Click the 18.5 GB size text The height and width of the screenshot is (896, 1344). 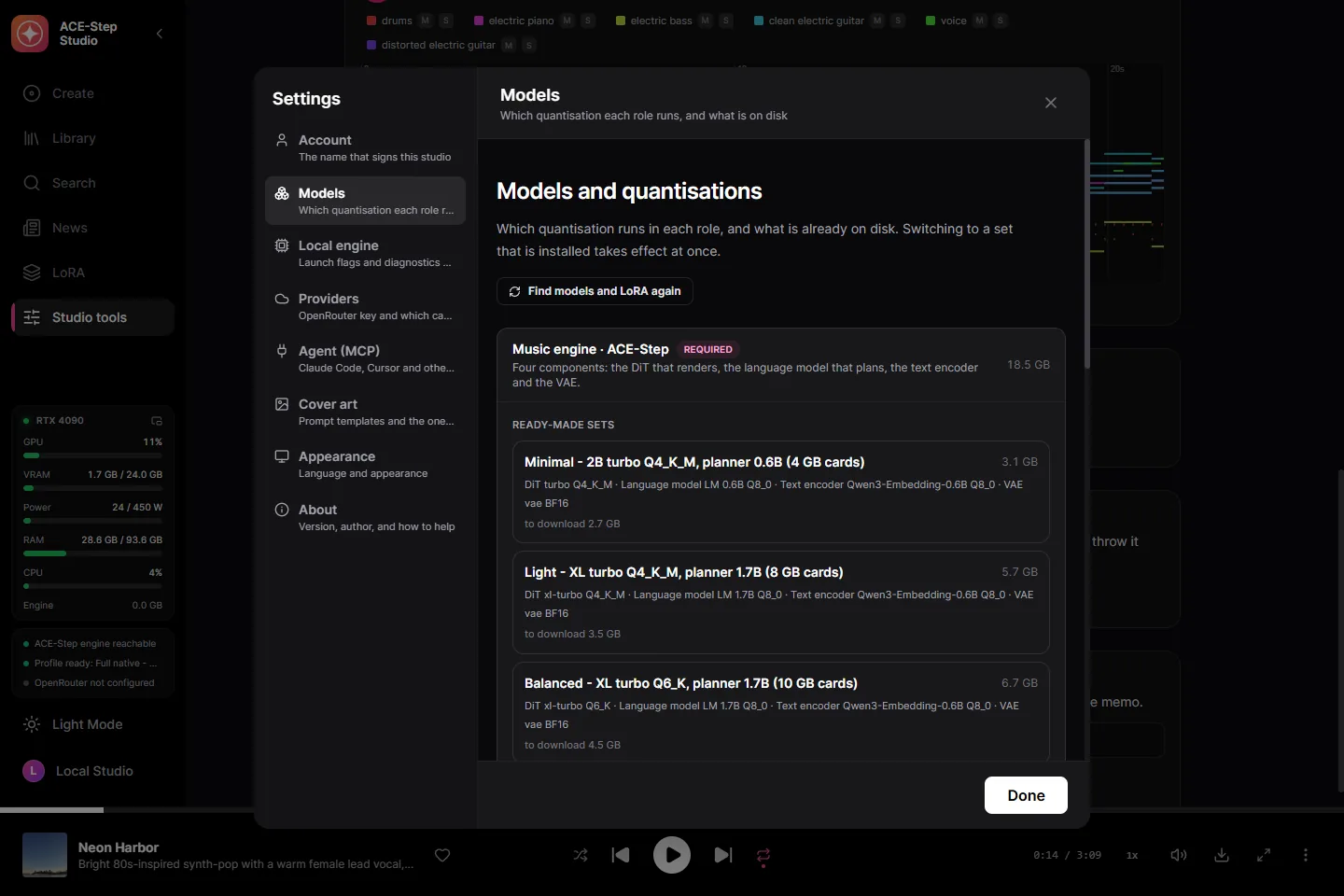tap(1029, 365)
